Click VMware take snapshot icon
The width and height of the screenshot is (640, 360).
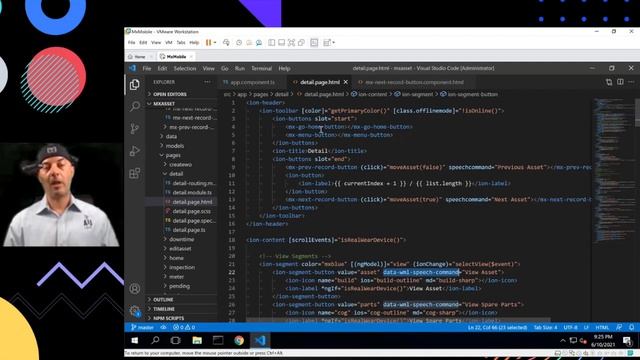coord(239,42)
